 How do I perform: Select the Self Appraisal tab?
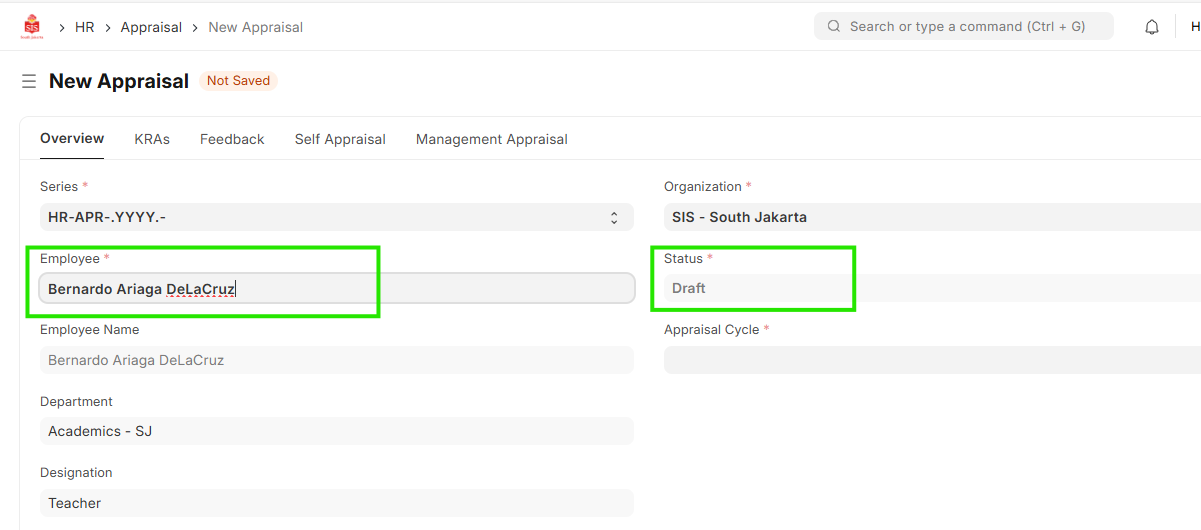point(340,139)
